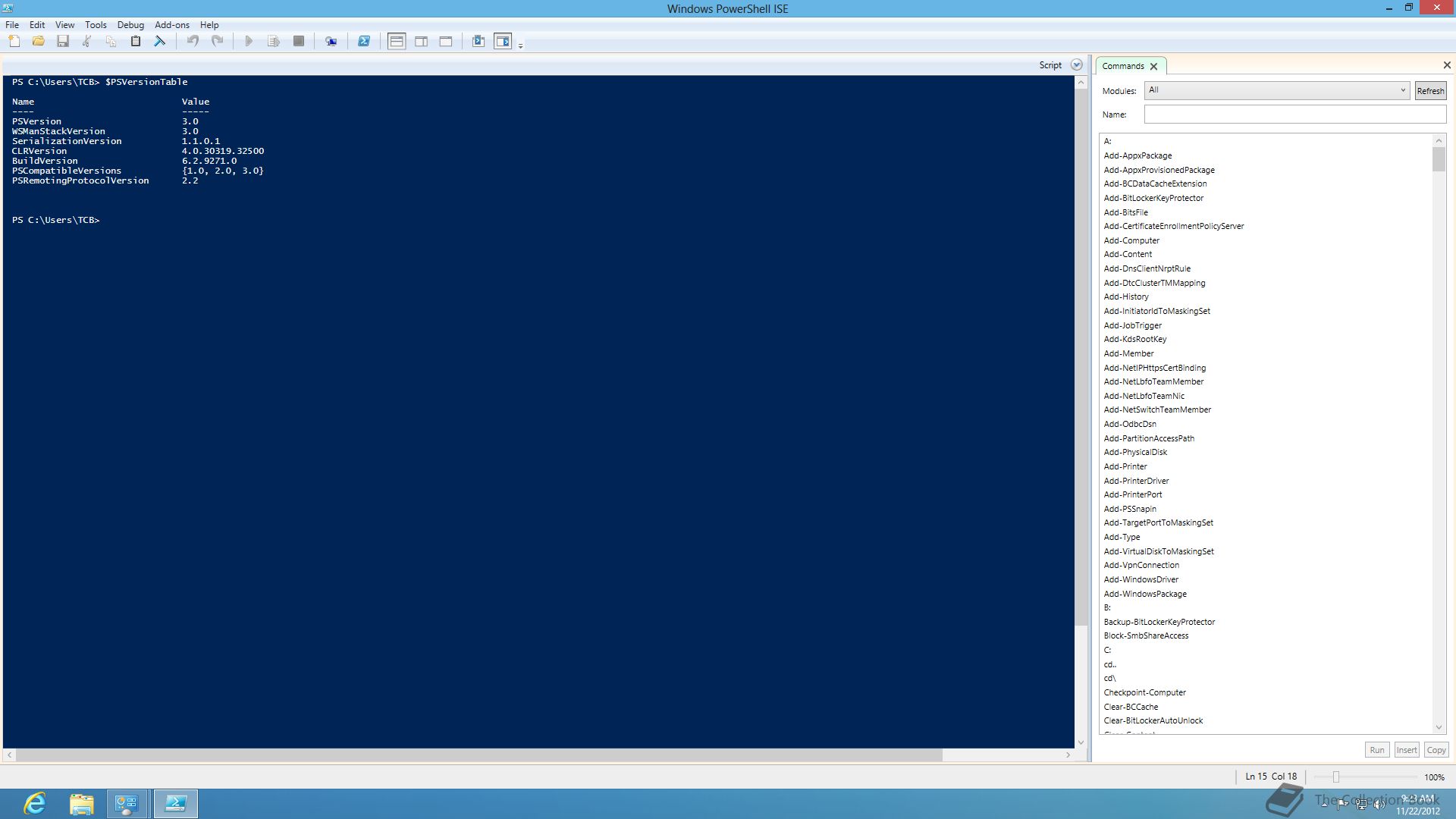
Task: Click the zoom slider in status bar
Action: [1336, 777]
